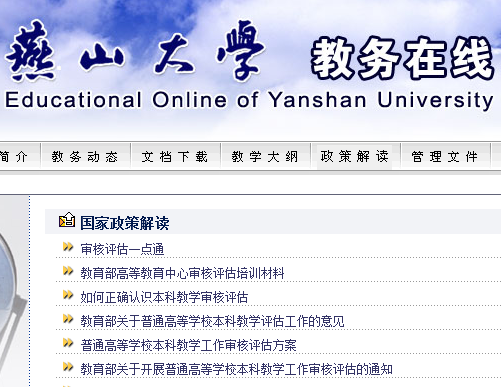Image resolution: width=501 pixels, height=387 pixels.
Task: Open 教育部关于普通高等学校本科教学评估工作的意见
Action: point(212,321)
